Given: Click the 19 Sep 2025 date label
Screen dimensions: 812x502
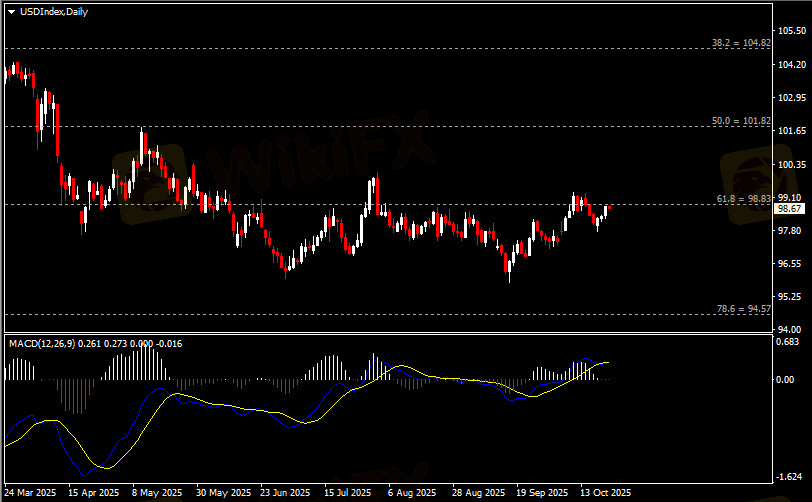Looking at the screenshot, I should (542, 493).
